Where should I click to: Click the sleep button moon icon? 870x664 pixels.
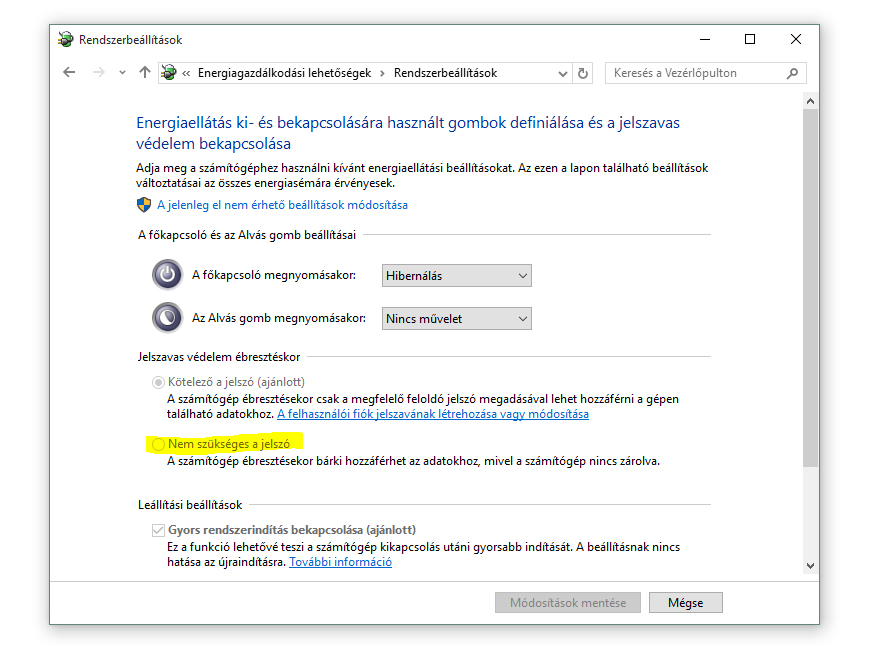pyautogui.click(x=167, y=318)
